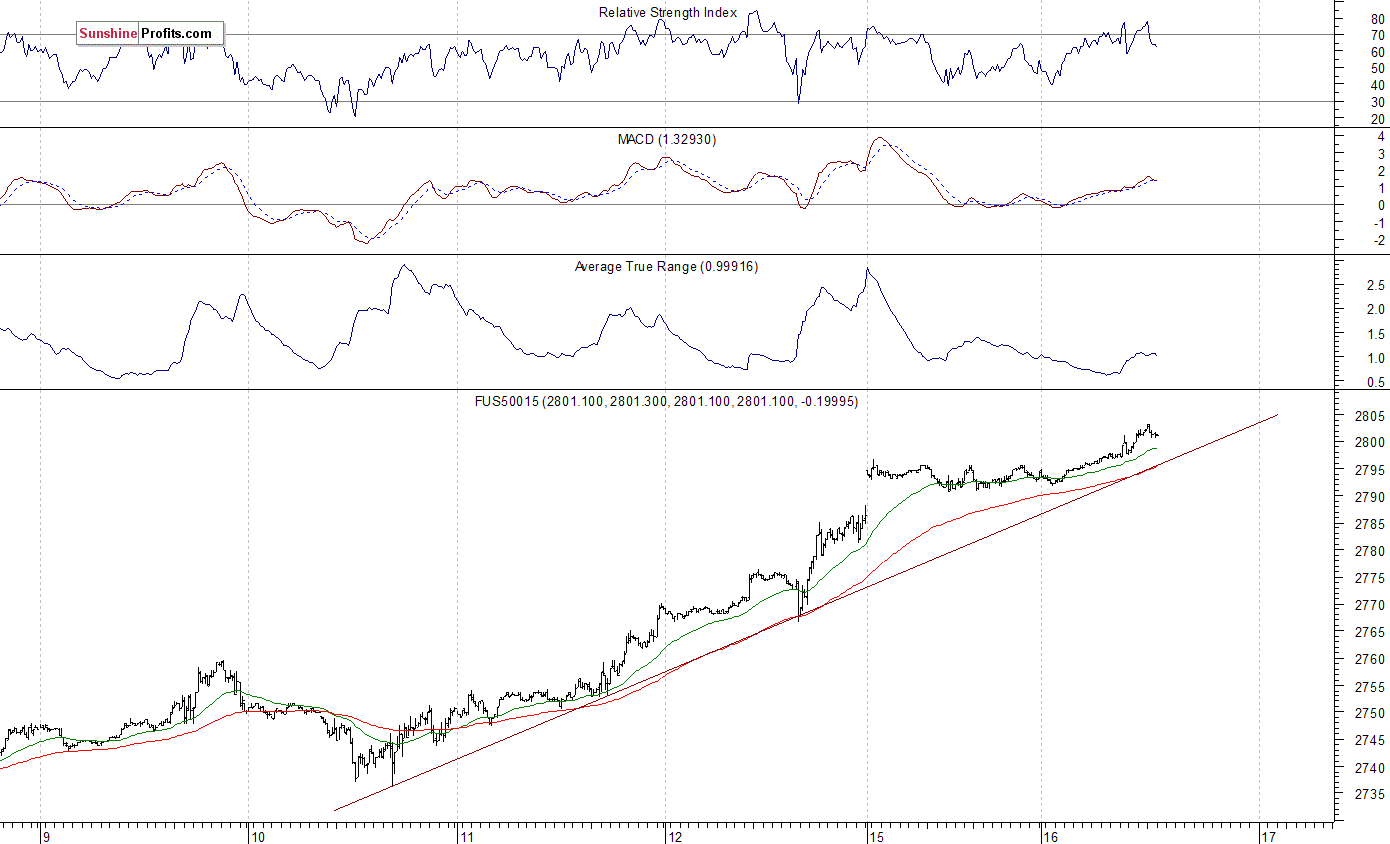Click the 80 level on the RSI axis
Image resolution: width=1390 pixels, height=844 pixels.
[x=1378, y=18]
